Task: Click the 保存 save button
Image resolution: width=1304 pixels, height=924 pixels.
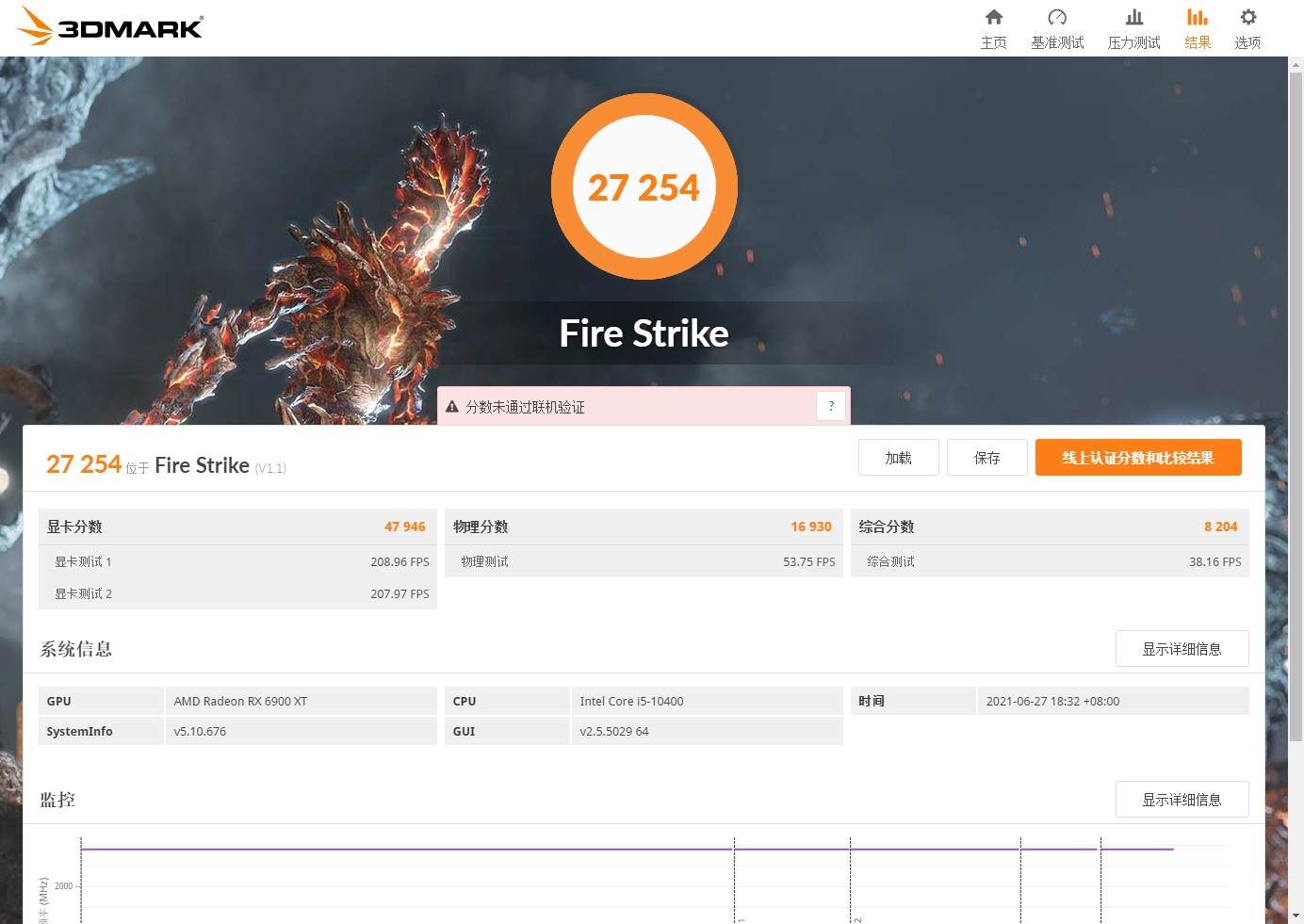Action: tap(987, 458)
